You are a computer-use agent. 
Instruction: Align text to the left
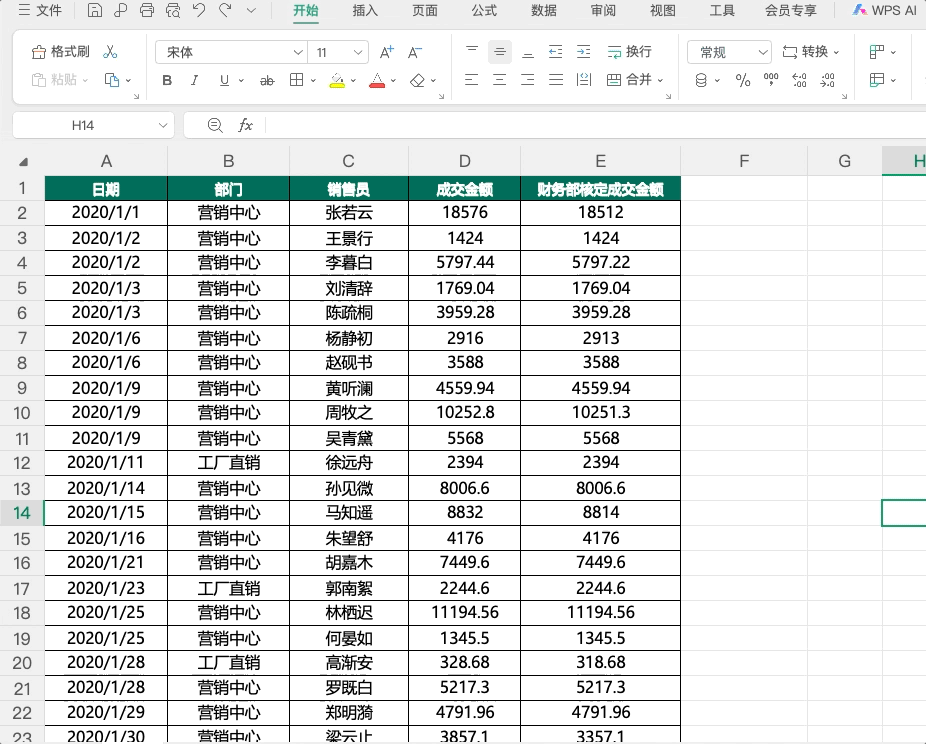pyautogui.click(x=471, y=80)
